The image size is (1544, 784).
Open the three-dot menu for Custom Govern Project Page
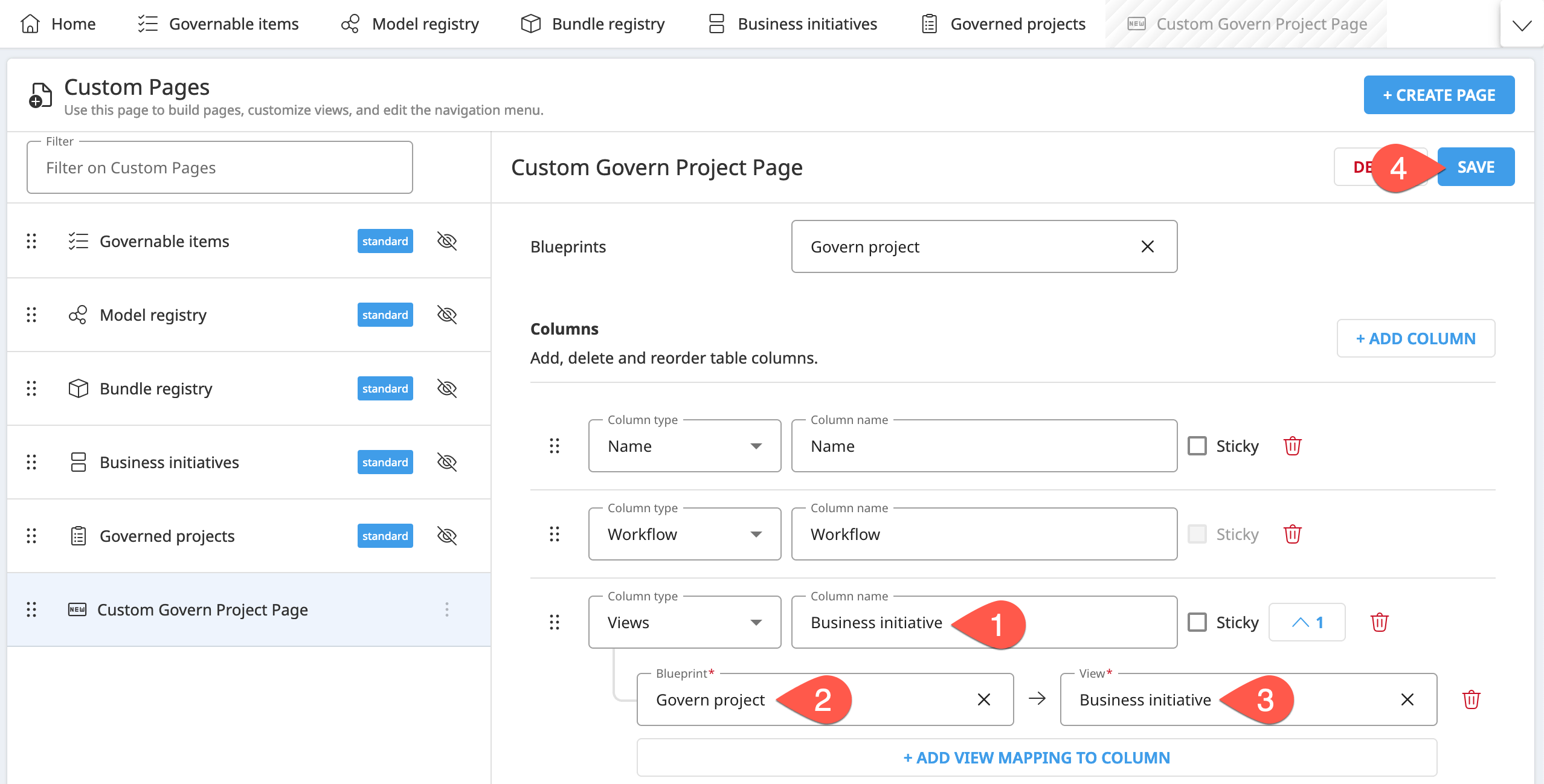447,609
